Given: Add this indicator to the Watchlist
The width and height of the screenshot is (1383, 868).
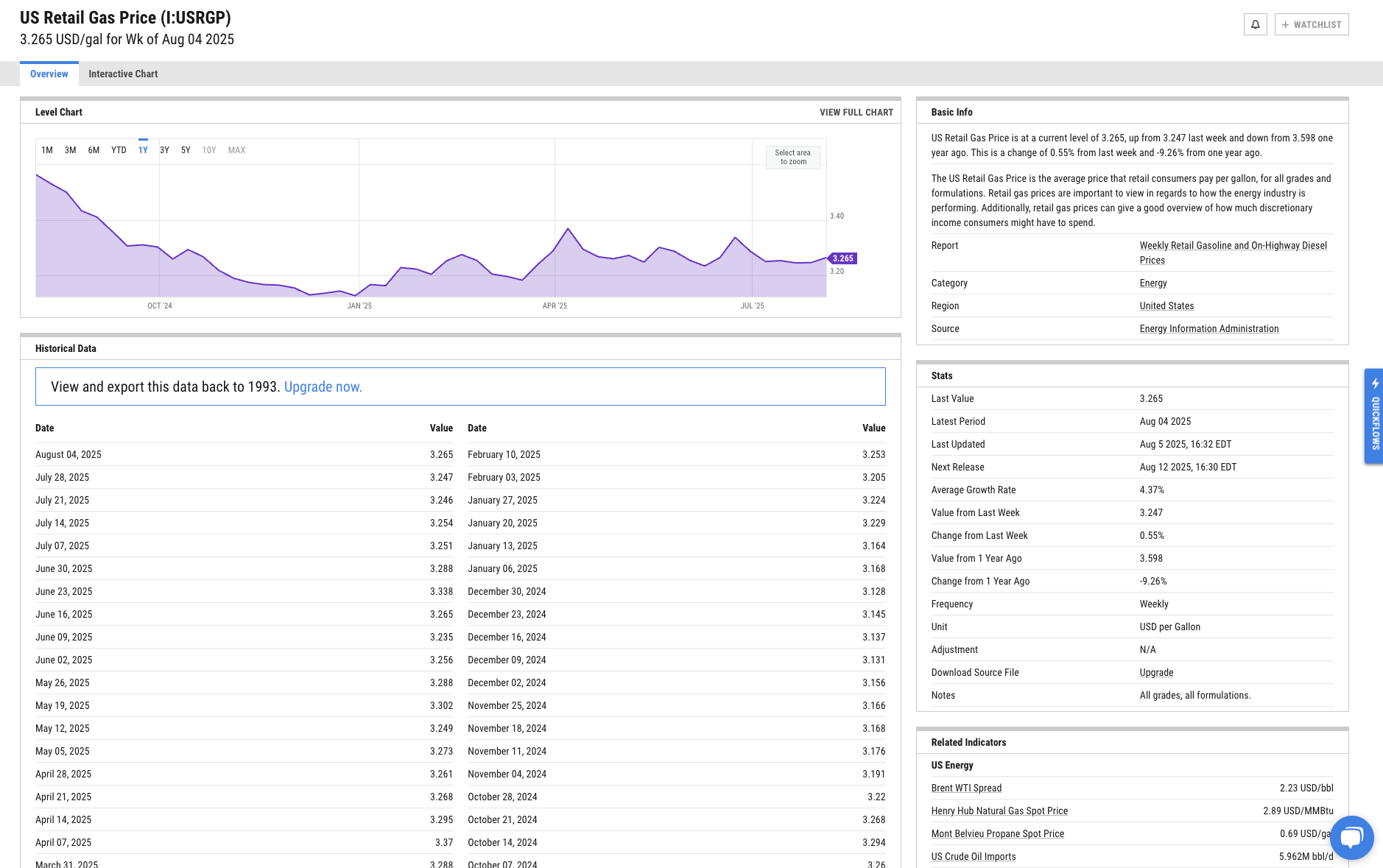Looking at the screenshot, I should coord(1312,24).
